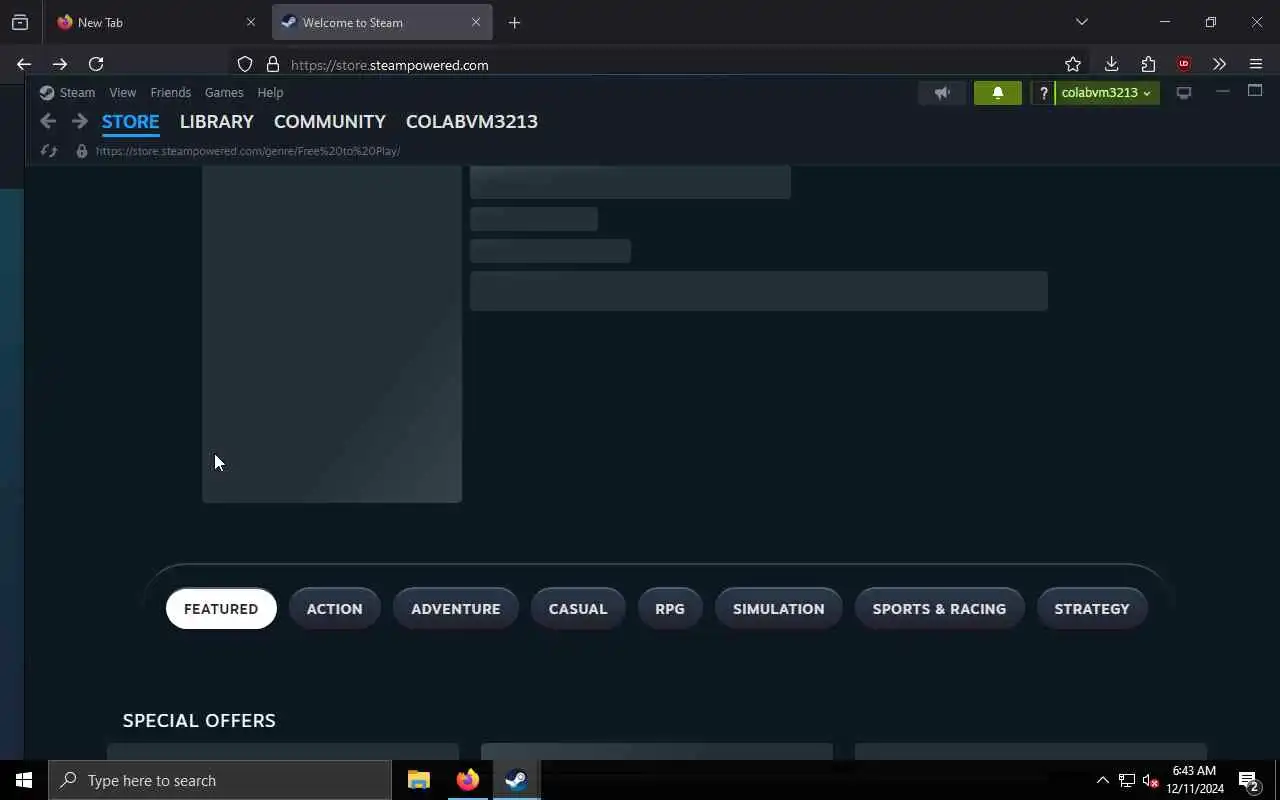Select the ADVENTURE category pill

click(455, 609)
